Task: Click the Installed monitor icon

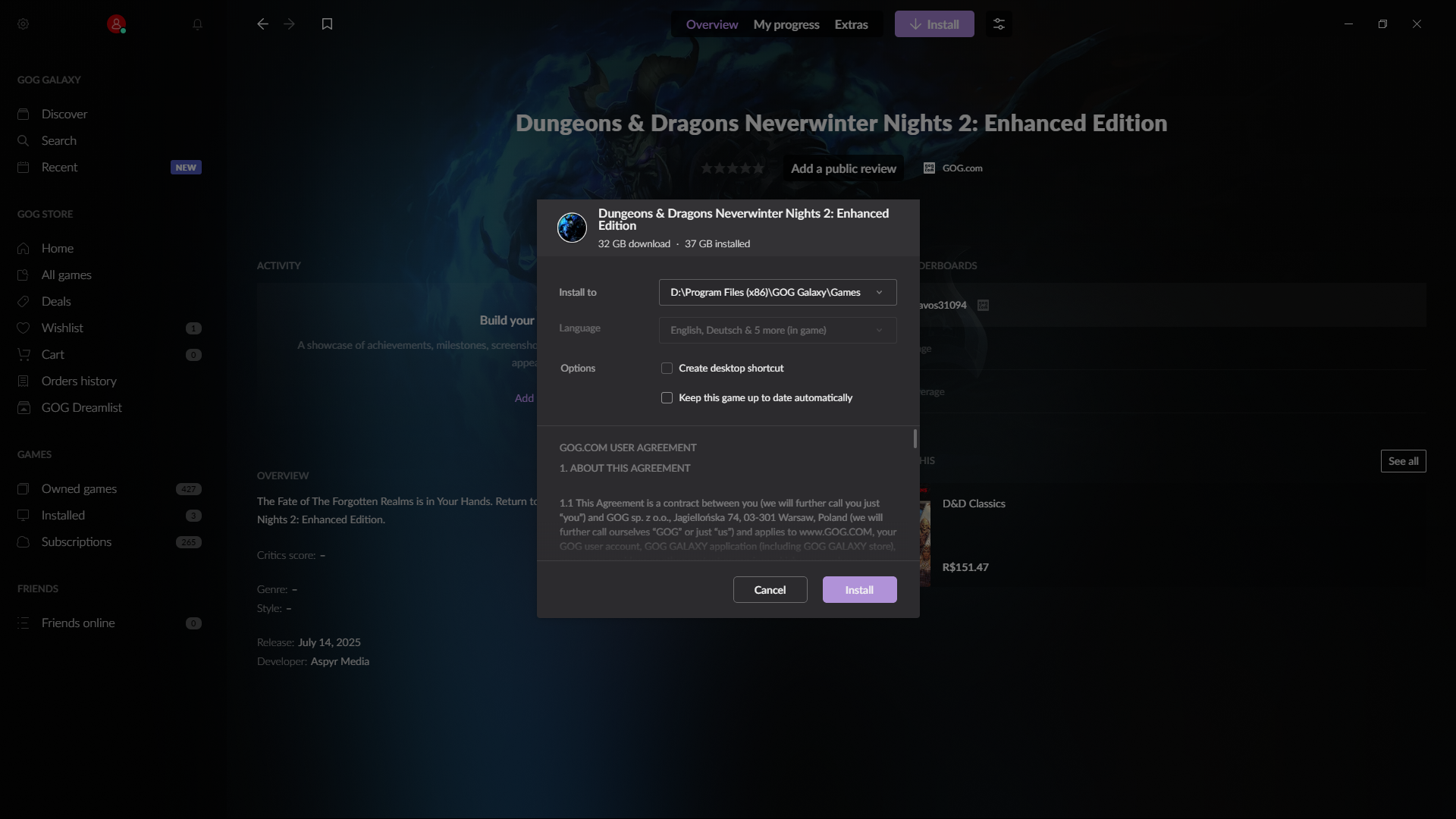Action: [24, 515]
